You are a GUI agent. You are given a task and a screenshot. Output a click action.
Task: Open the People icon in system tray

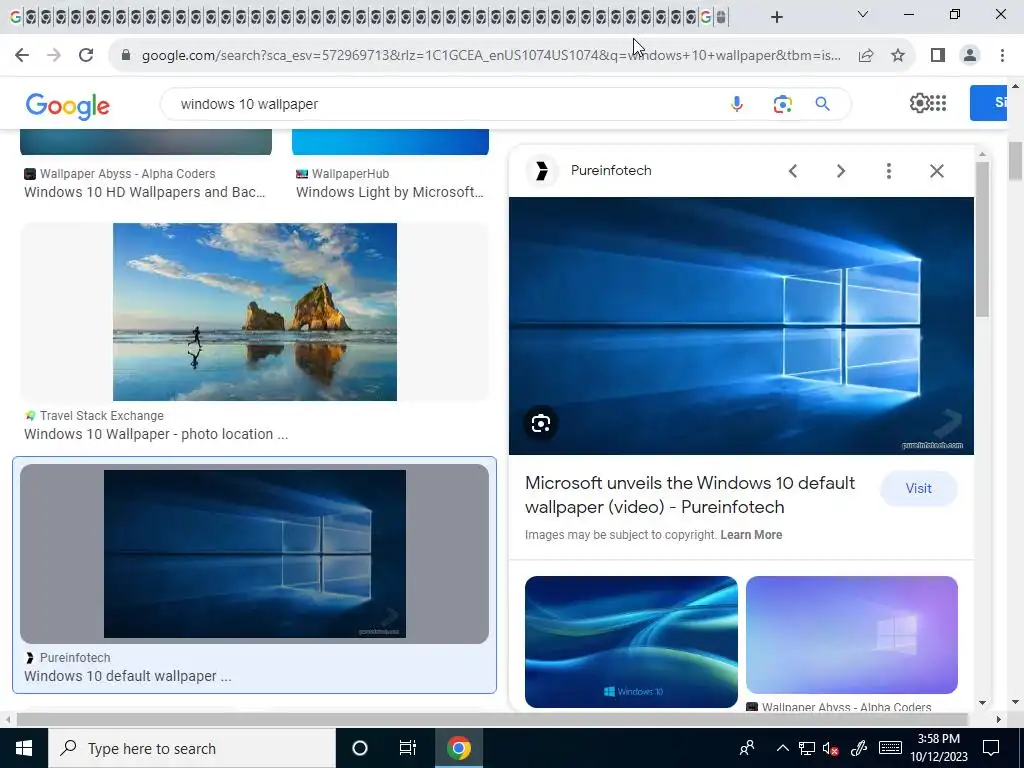[746, 748]
